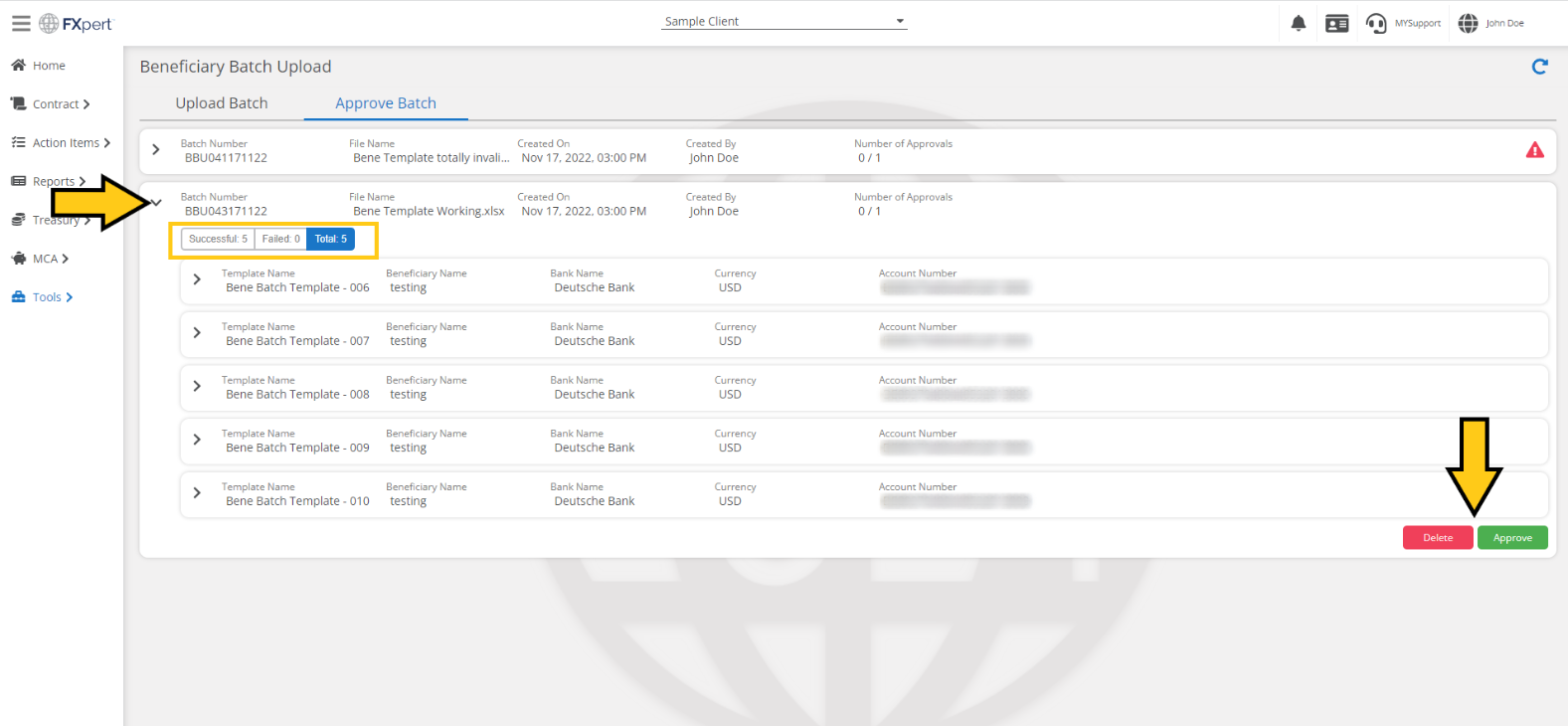Click the Tools toolbox icon
Image resolution: width=1568 pixels, height=726 pixels.
pyautogui.click(x=18, y=296)
